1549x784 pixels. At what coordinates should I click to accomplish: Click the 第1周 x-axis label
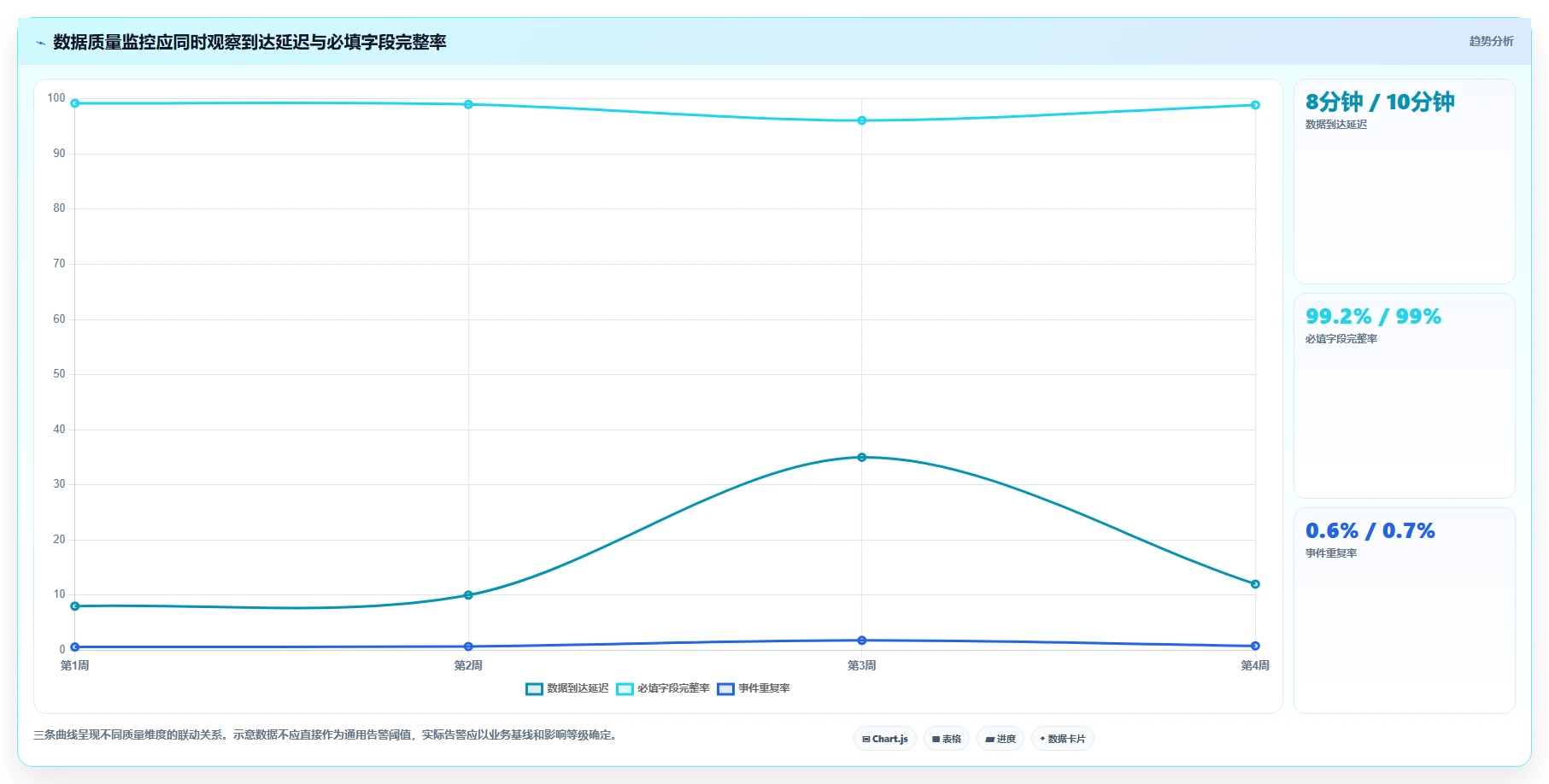75,665
